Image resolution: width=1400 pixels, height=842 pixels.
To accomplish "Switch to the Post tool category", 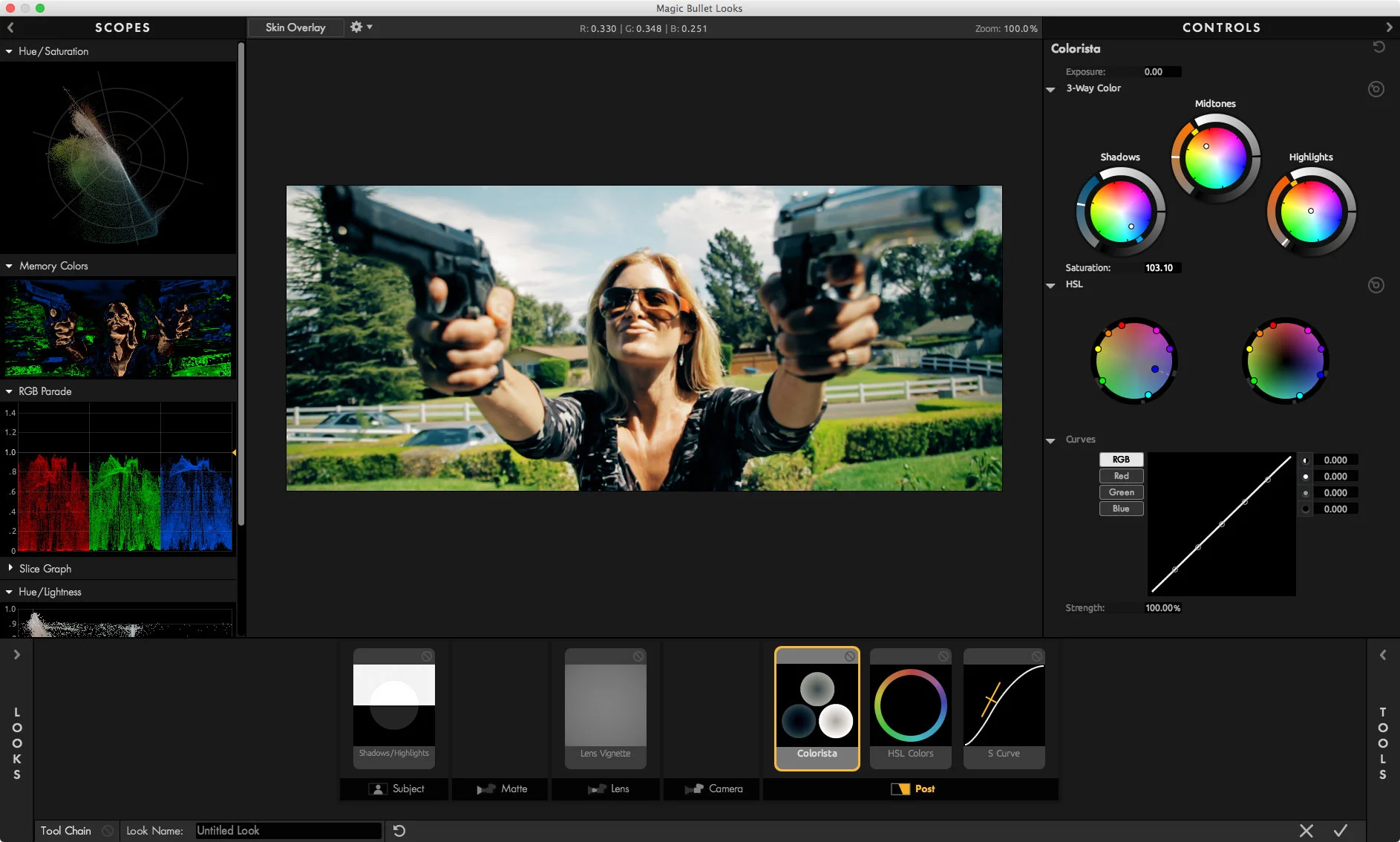I will (913, 789).
